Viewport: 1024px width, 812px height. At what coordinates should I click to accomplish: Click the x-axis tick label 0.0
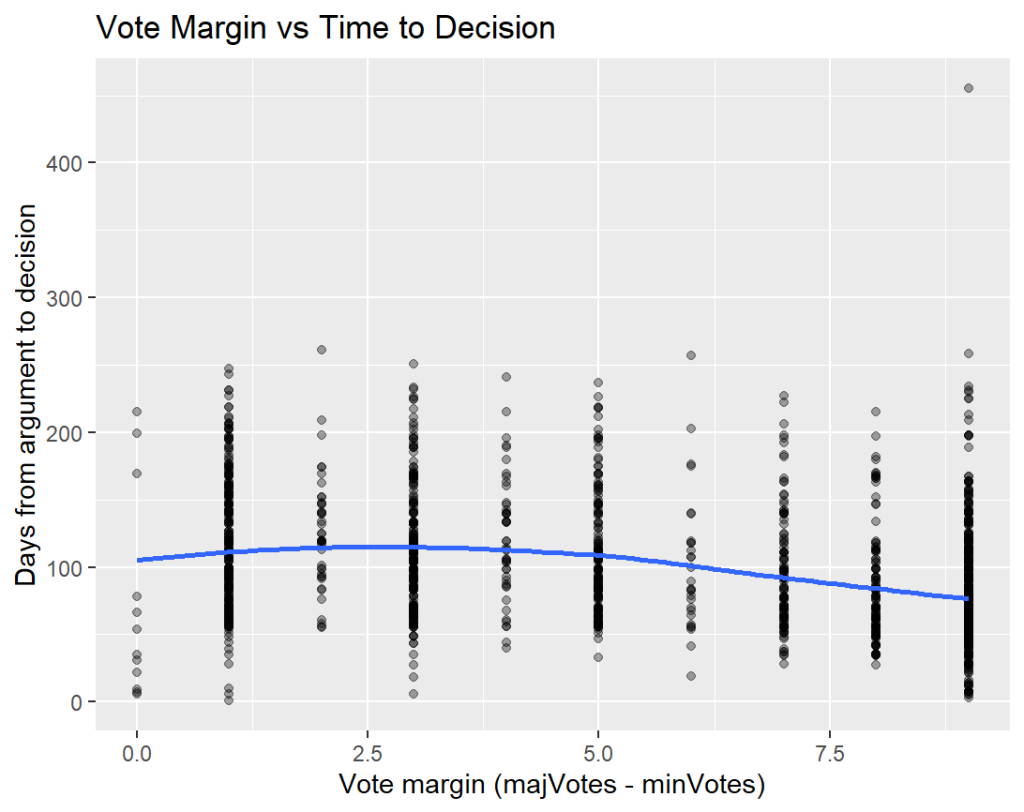(x=137, y=750)
